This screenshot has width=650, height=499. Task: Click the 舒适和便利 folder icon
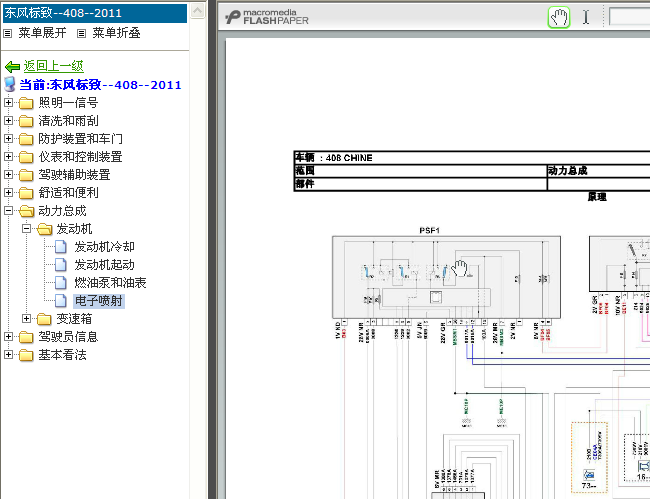26,193
